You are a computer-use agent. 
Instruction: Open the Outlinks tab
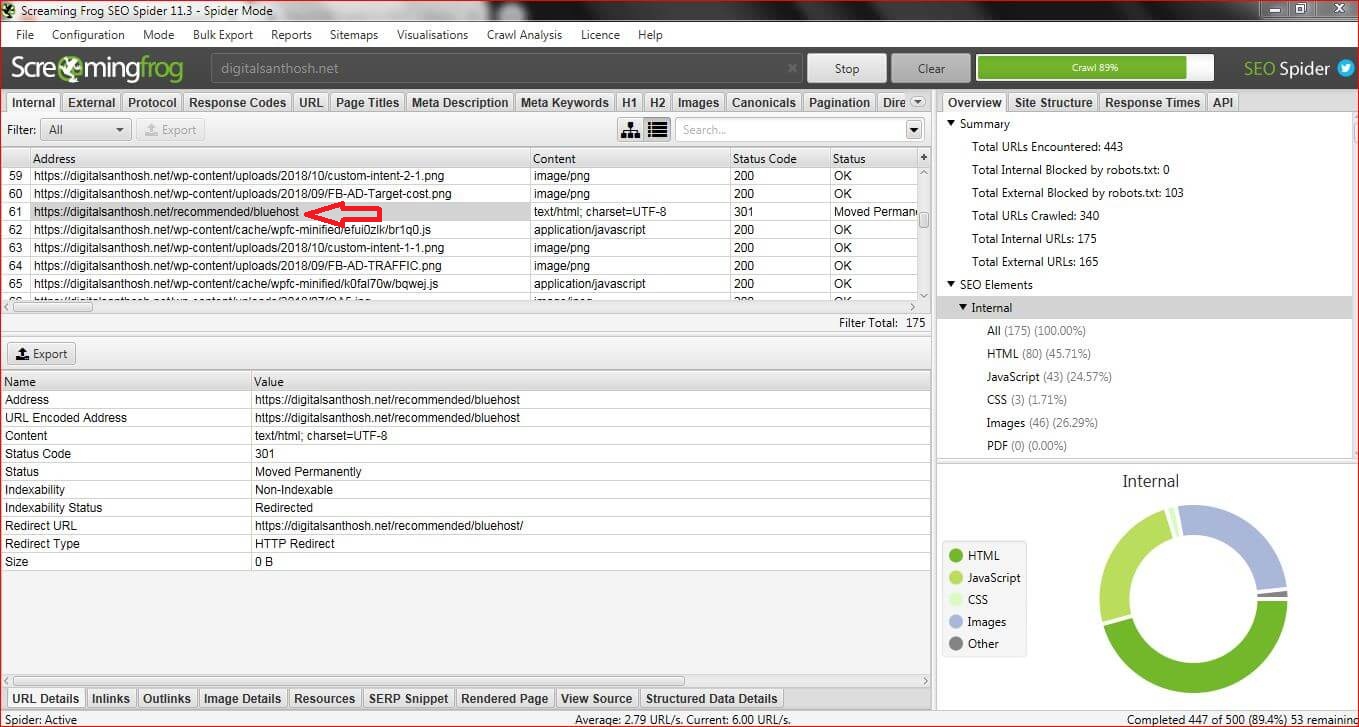pyautogui.click(x=167, y=698)
